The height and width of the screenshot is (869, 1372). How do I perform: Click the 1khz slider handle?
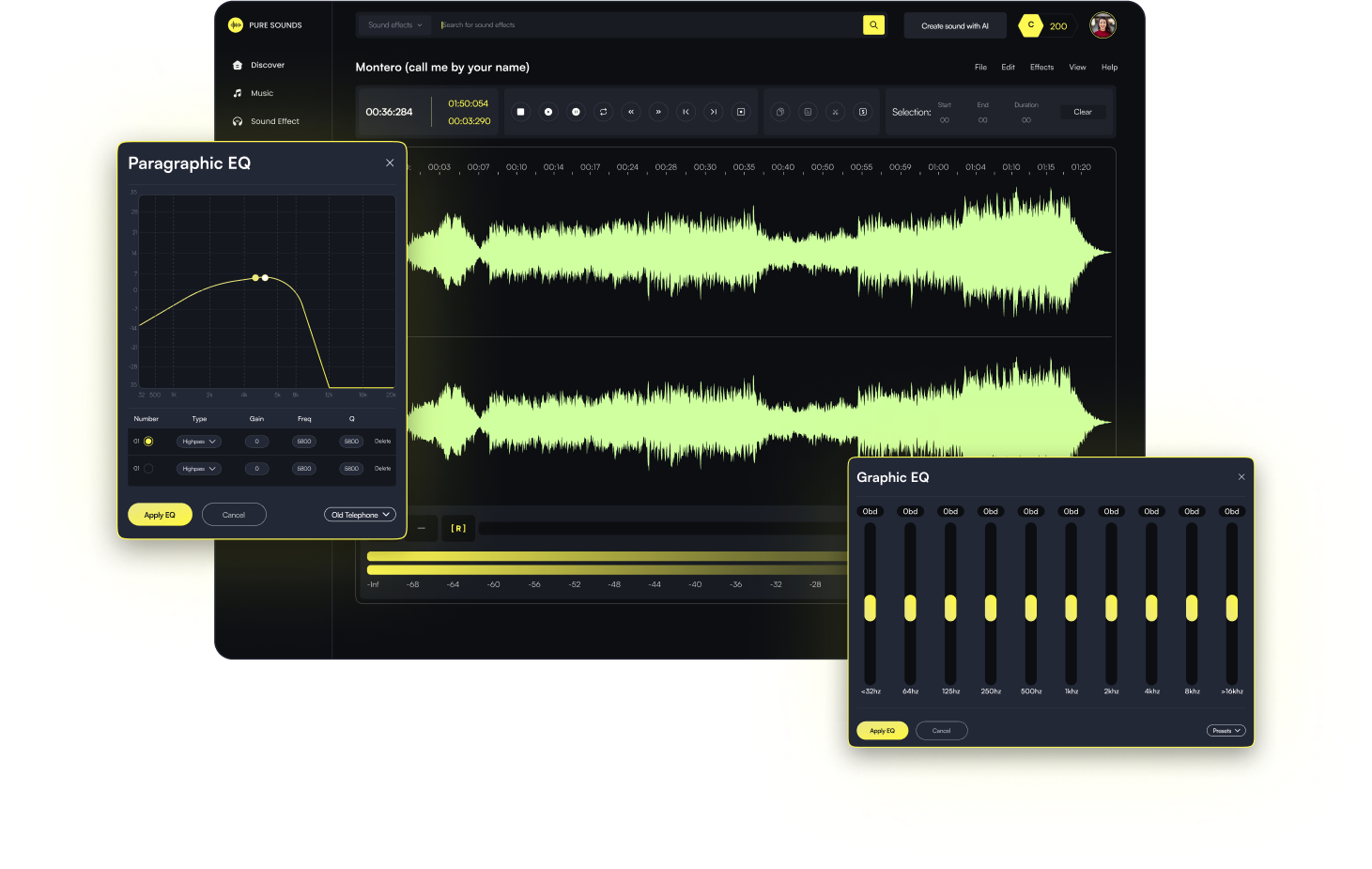pyautogui.click(x=1071, y=608)
